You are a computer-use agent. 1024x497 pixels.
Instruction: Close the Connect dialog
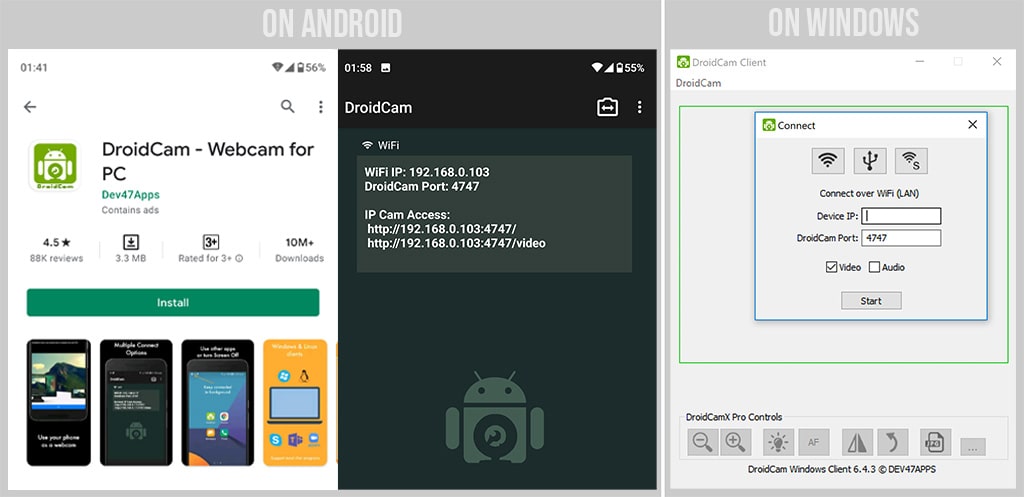point(972,125)
